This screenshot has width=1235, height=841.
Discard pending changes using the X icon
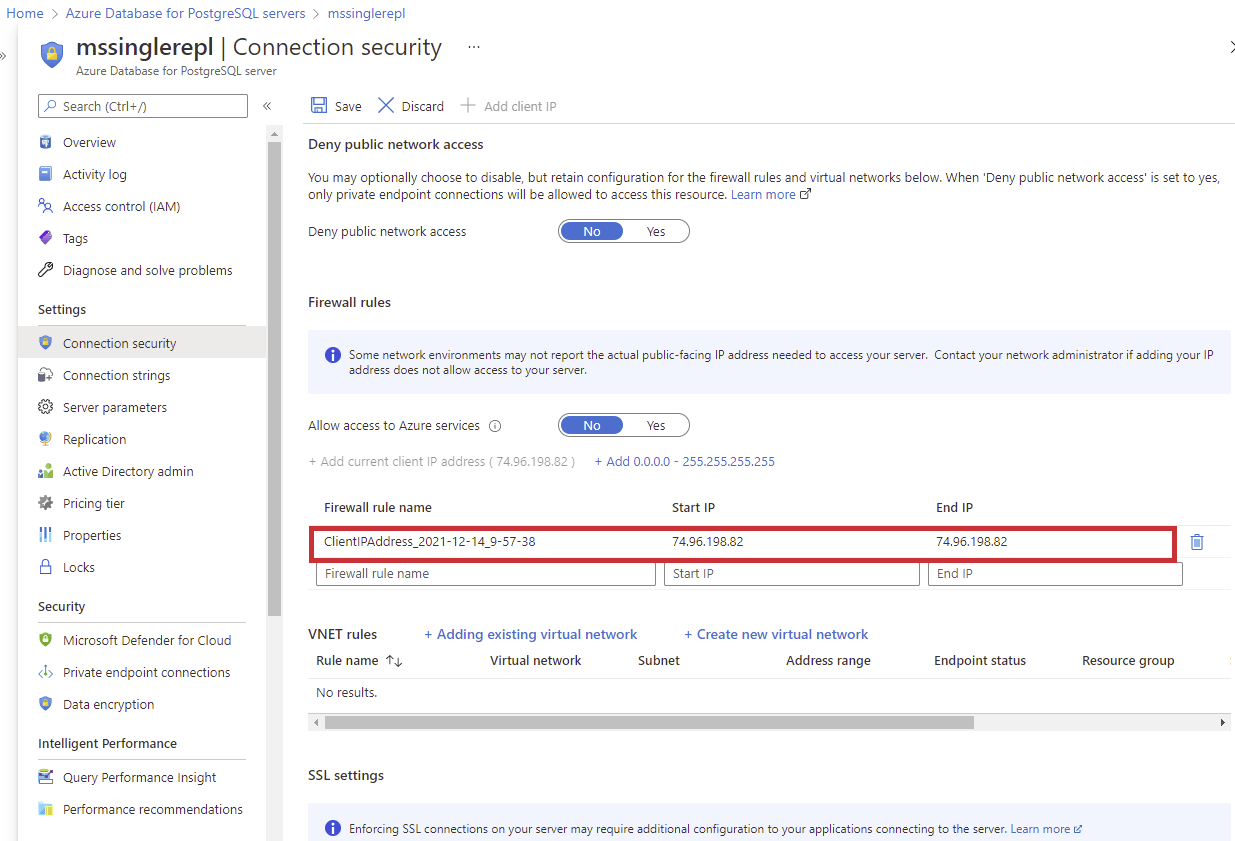pos(409,105)
